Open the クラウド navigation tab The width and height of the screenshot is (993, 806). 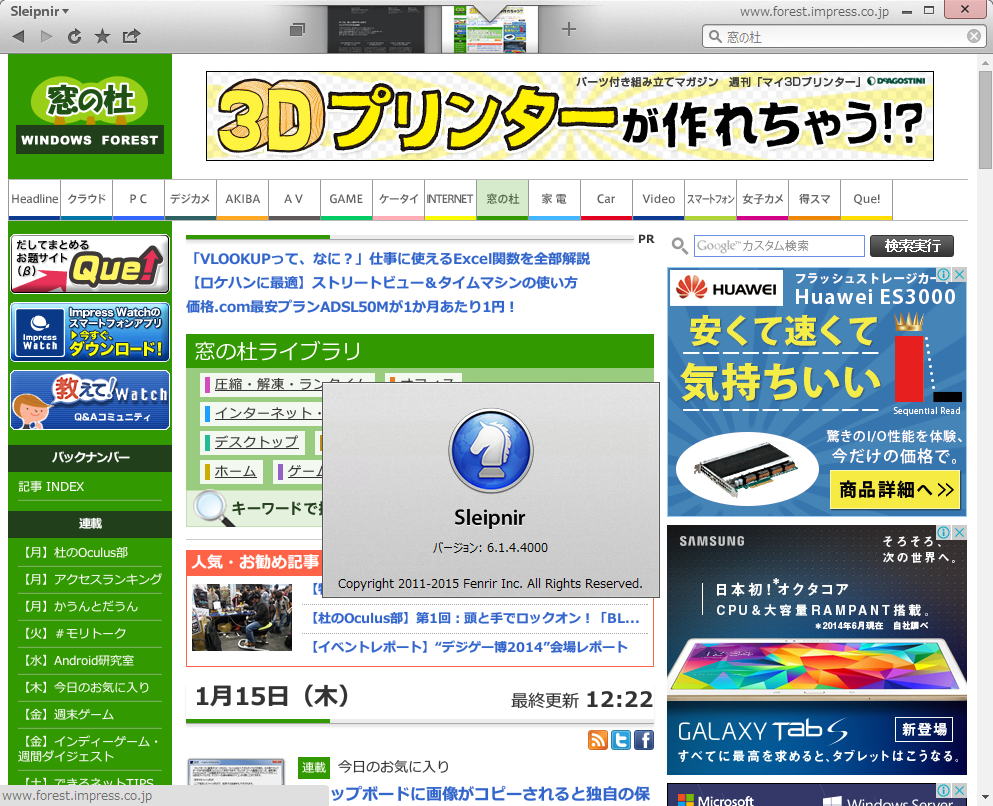click(x=87, y=199)
